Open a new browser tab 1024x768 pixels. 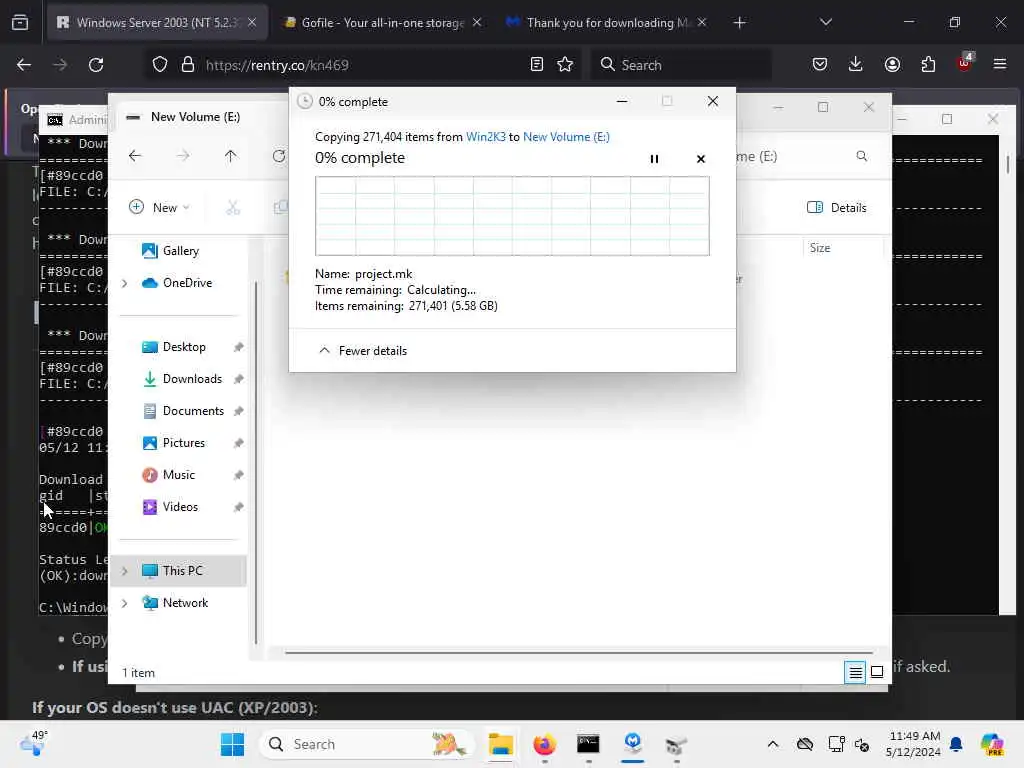tap(739, 23)
